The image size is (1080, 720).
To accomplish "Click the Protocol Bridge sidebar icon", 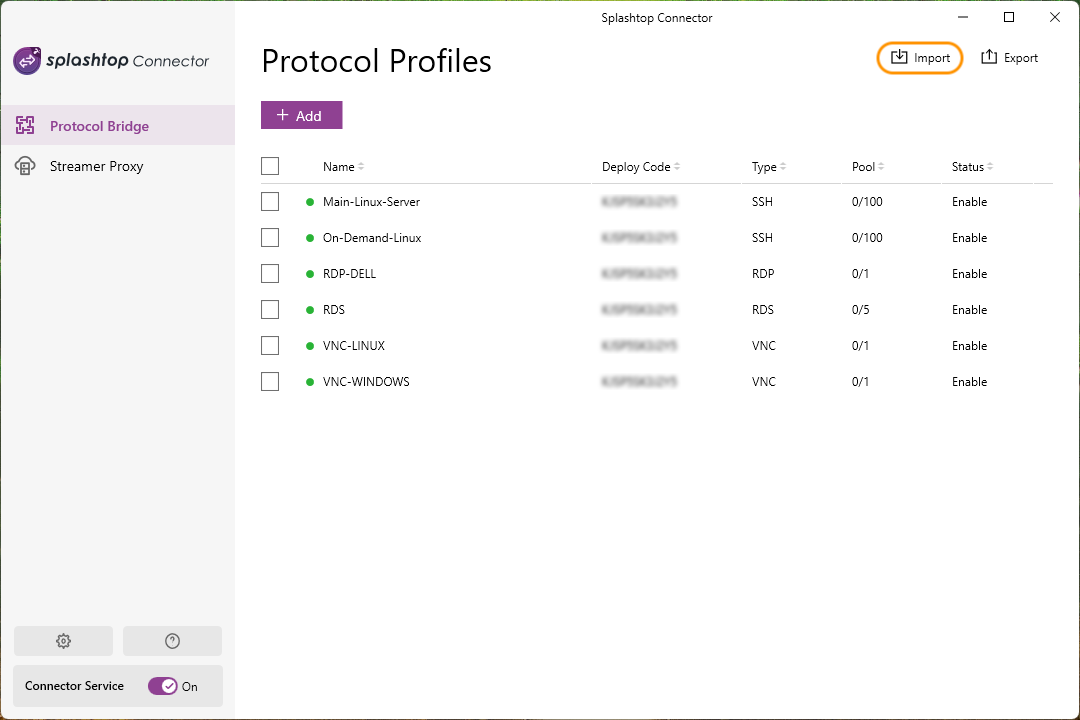I will (25, 125).
